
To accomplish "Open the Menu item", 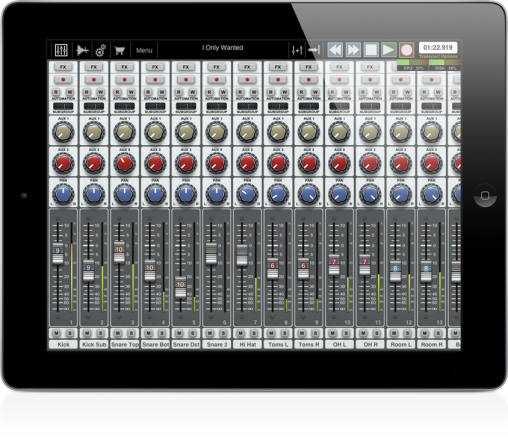I will [x=144, y=50].
